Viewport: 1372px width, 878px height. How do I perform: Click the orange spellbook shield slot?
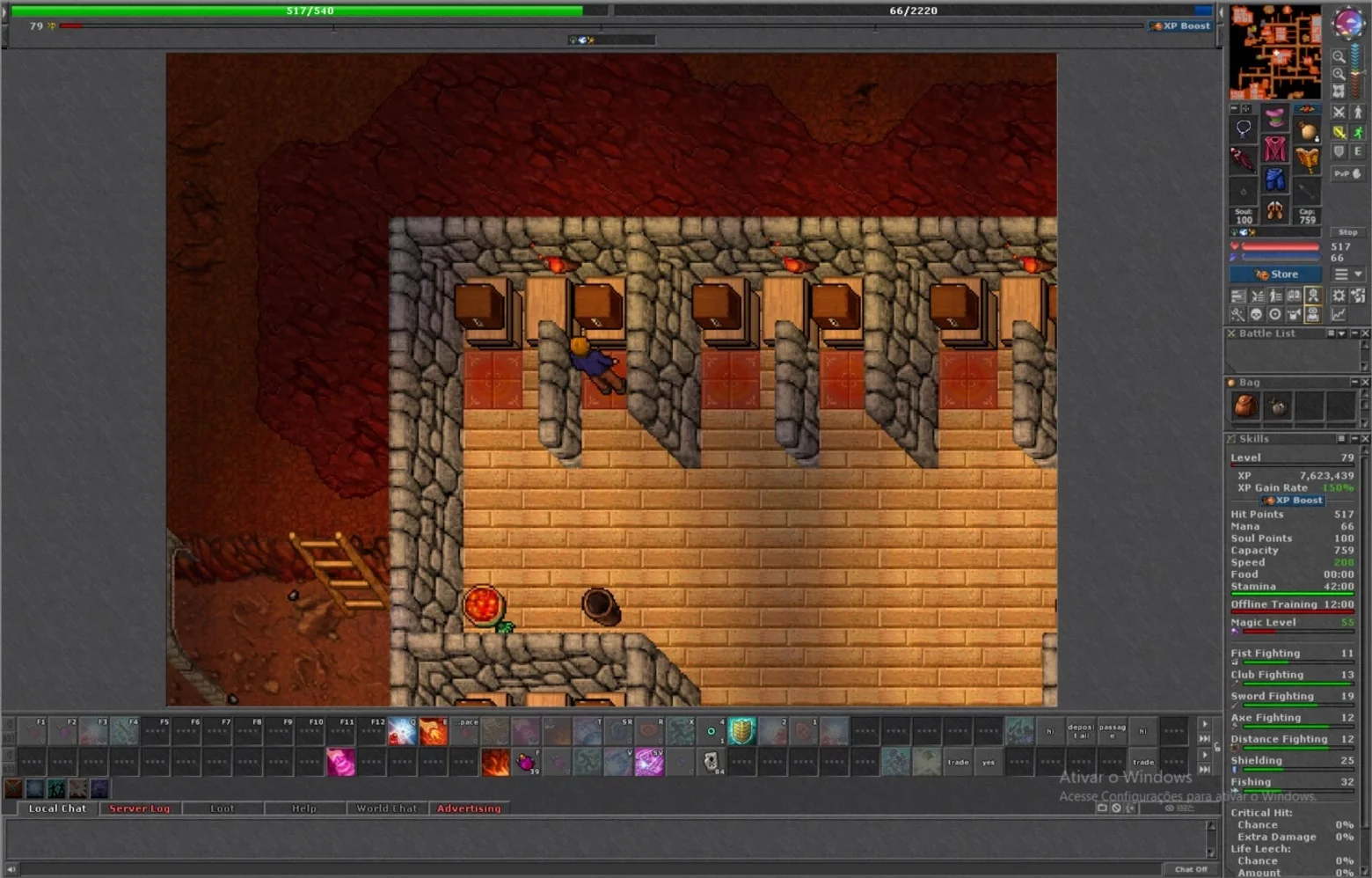click(x=1308, y=161)
